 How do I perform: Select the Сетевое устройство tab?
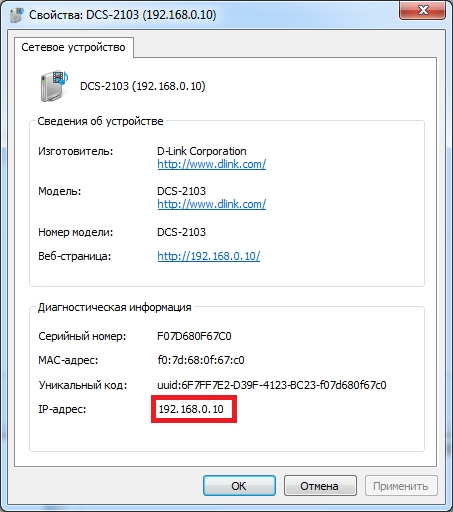tap(73, 47)
